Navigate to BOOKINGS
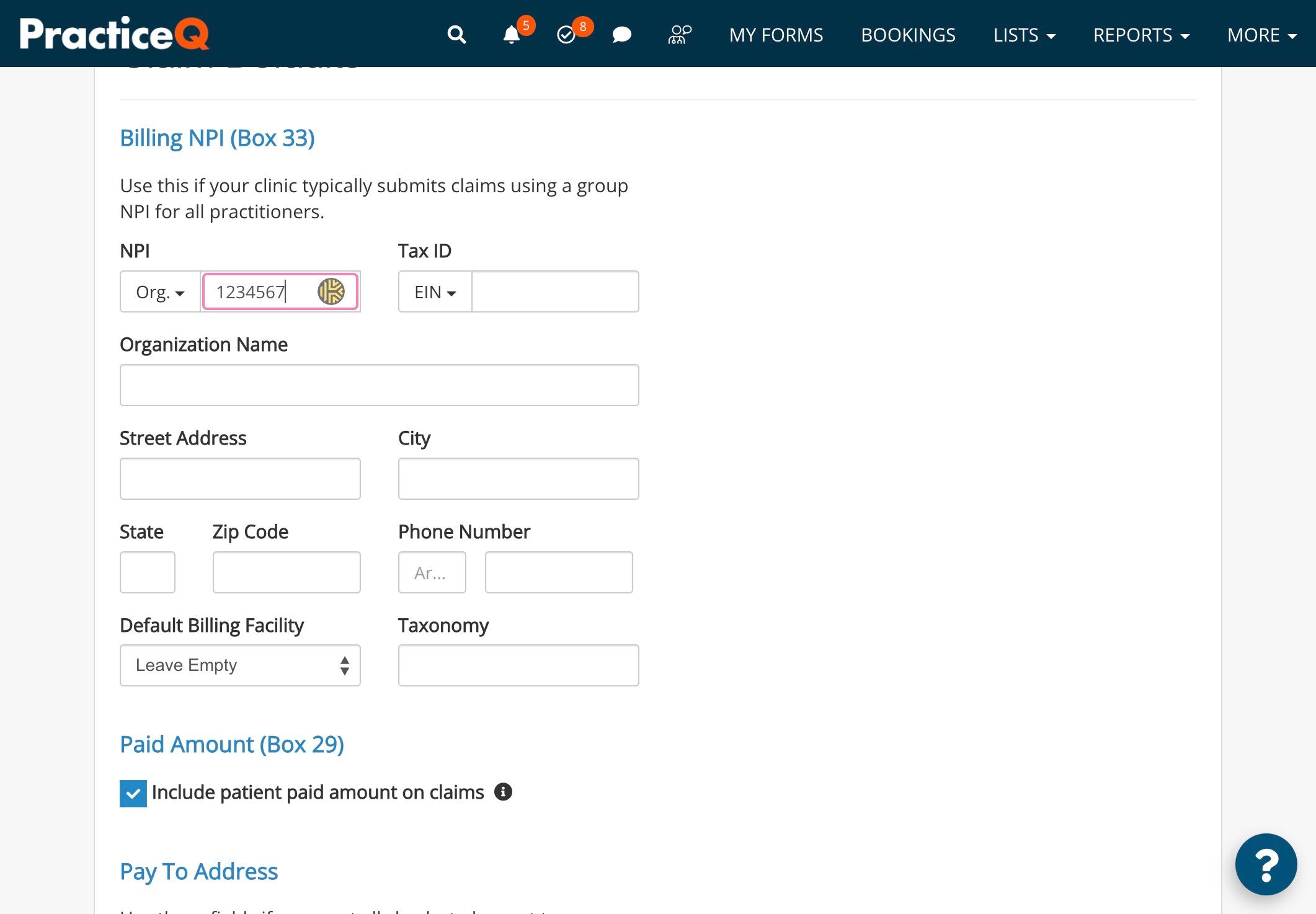Screen dimensions: 1316x914 (908, 35)
